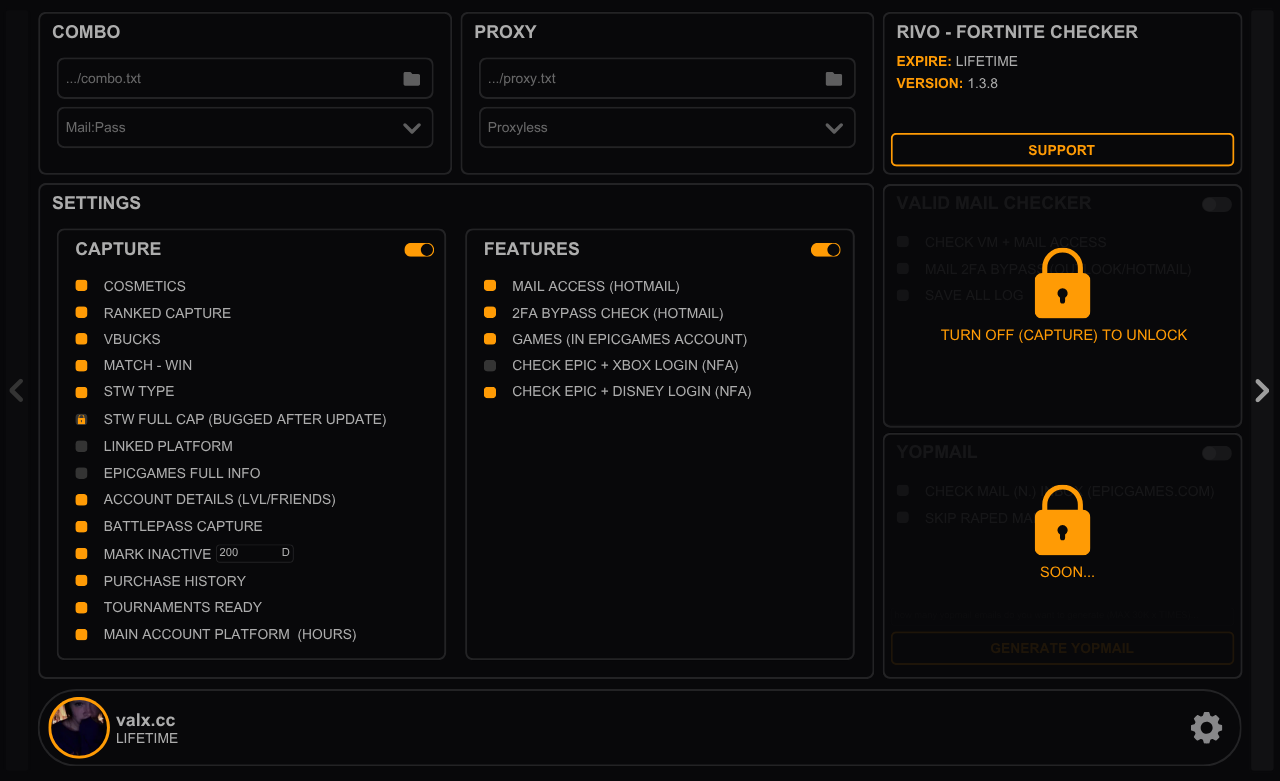Uncheck the BATTLEPASS CAPTURE option
This screenshot has width=1280, height=781.
click(82, 526)
